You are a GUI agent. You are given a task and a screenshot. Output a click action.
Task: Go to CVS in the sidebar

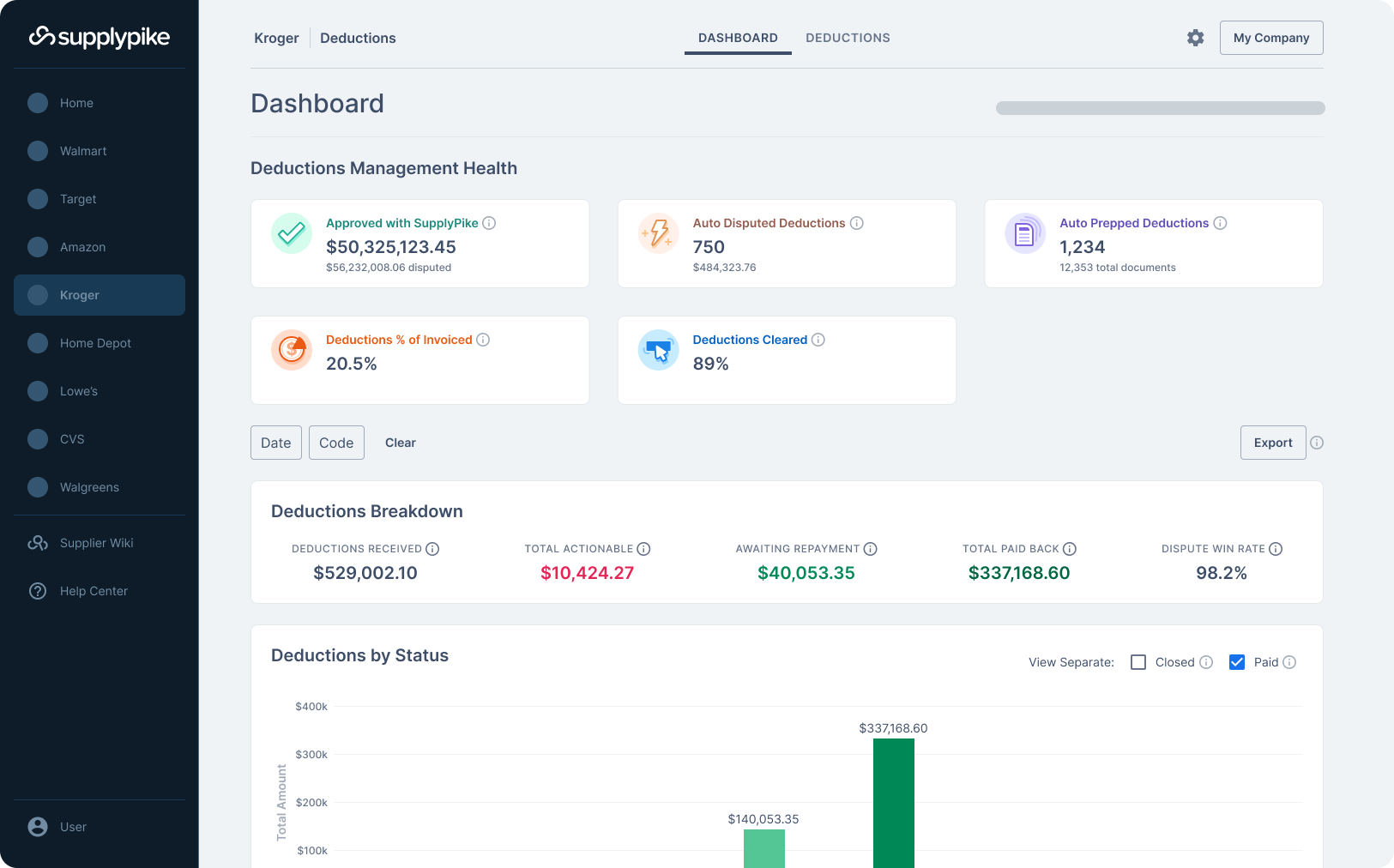[100, 439]
